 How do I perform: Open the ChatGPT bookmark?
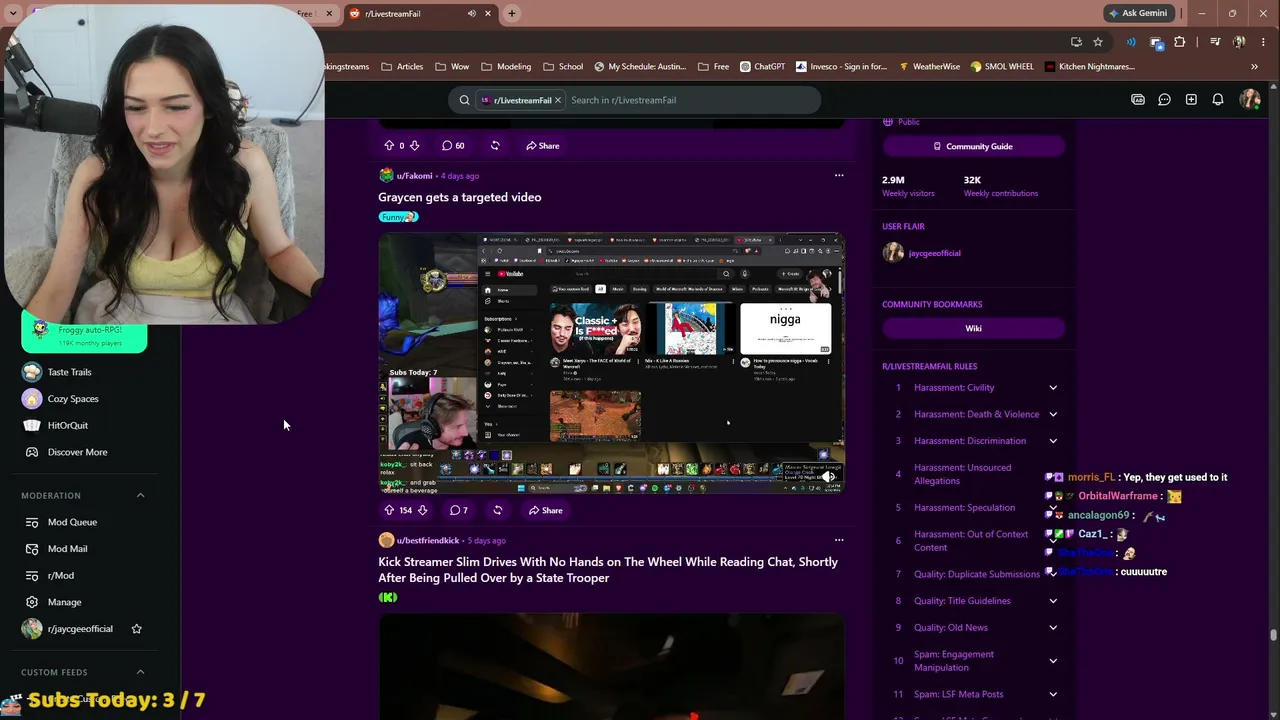(763, 67)
